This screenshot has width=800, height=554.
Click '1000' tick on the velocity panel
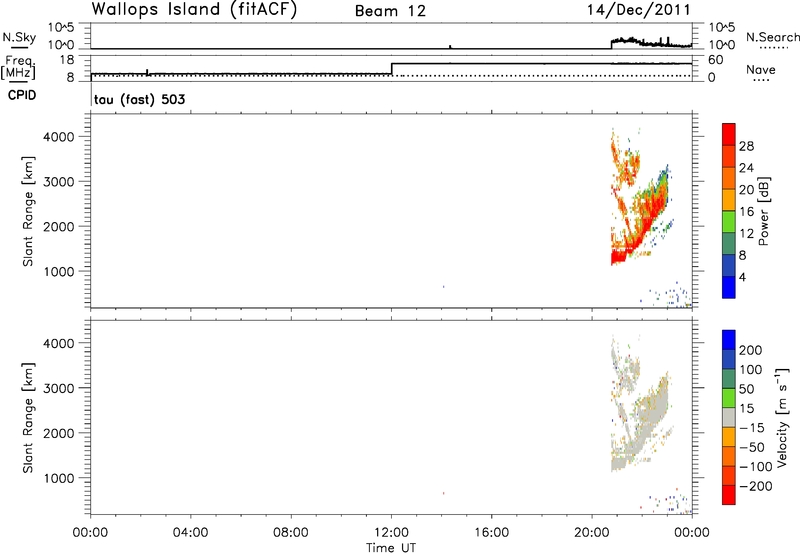(x=58, y=478)
